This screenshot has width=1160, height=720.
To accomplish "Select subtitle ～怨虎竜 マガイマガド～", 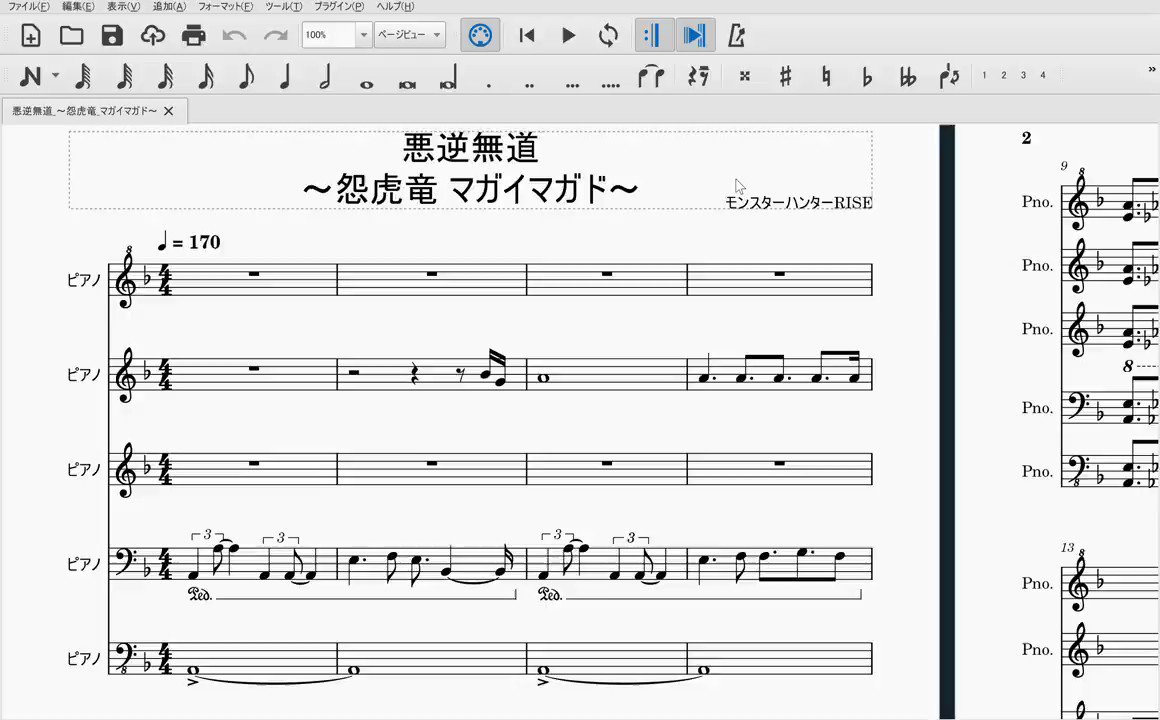I will [471, 189].
